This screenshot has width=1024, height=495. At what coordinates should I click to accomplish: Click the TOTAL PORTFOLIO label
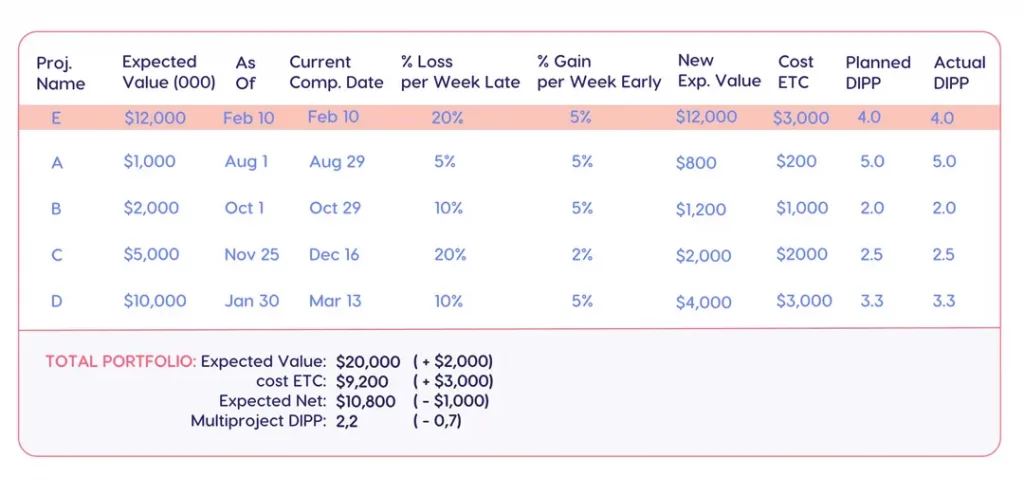[120, 361]
